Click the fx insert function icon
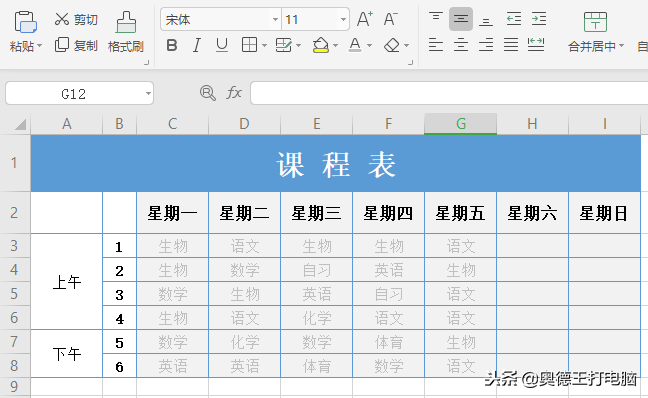 (234, 93)
